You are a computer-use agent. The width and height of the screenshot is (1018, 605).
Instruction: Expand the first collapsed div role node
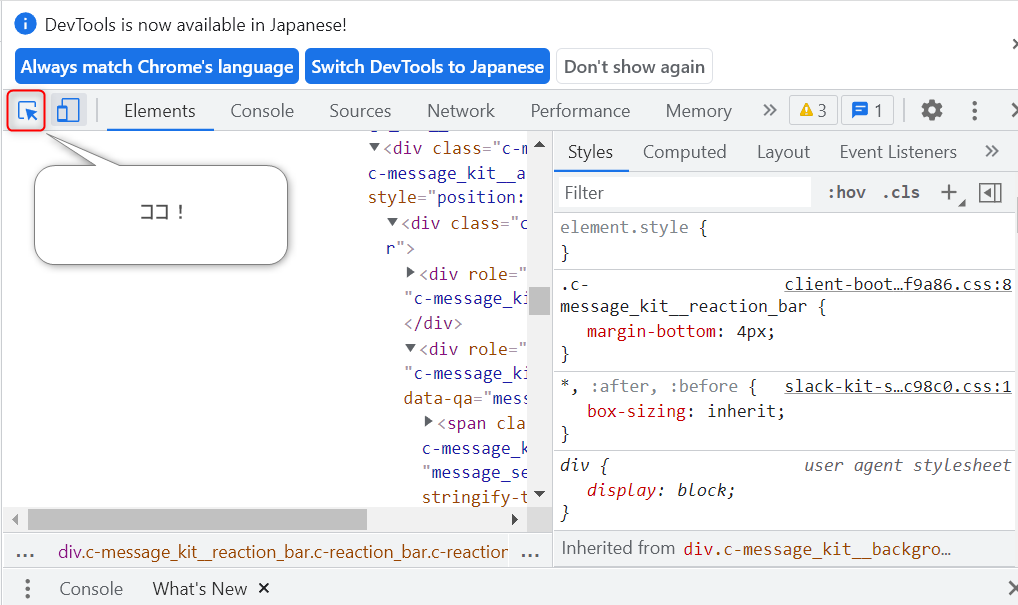(410, 273)
